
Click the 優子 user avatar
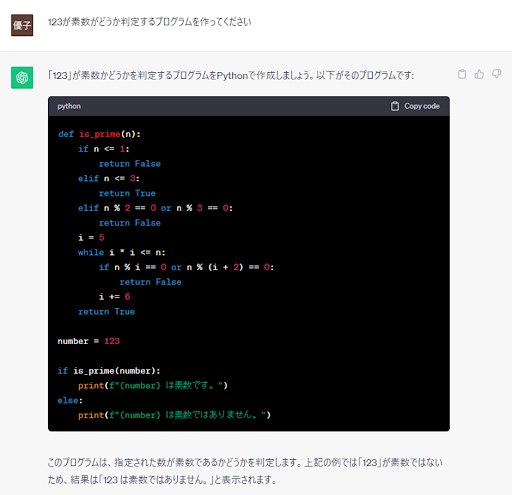coord(22,25)
